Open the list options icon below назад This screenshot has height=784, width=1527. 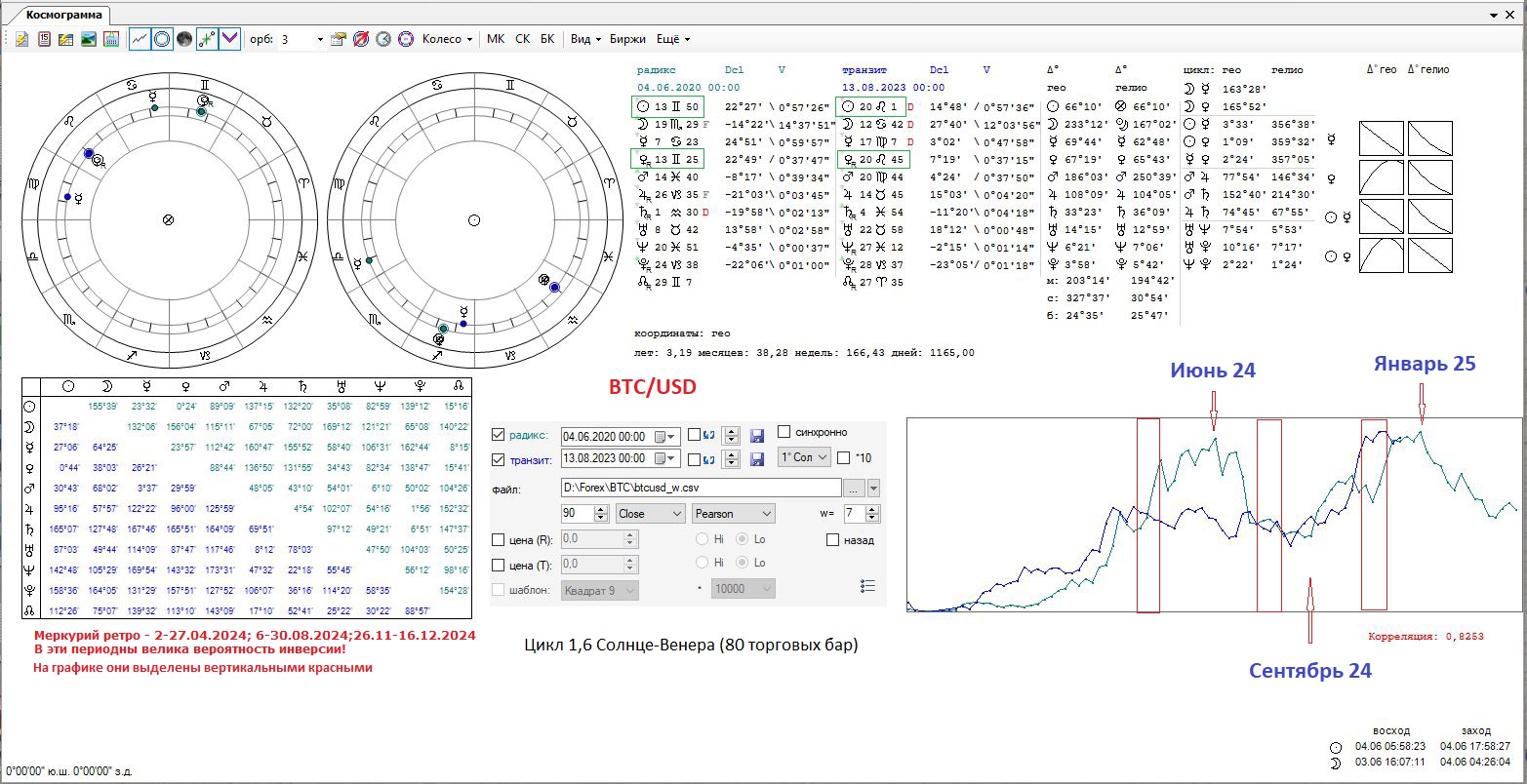[x=868, y=585]
